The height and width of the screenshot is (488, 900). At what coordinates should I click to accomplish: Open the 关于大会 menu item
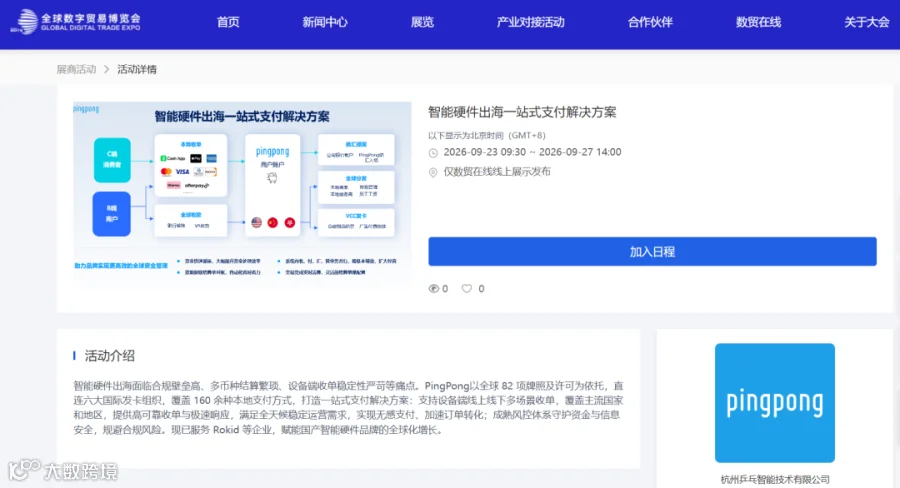pyautogui.click(x=867, y=22)
